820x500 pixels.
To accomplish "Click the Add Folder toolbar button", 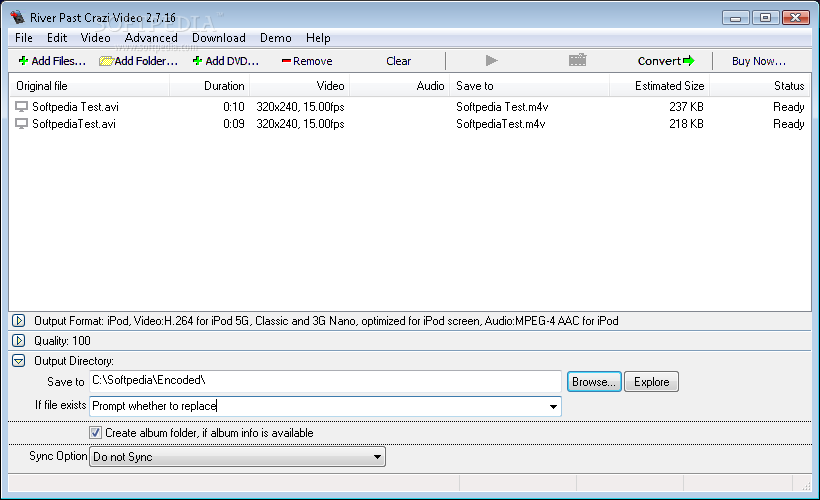I will 139,61.
